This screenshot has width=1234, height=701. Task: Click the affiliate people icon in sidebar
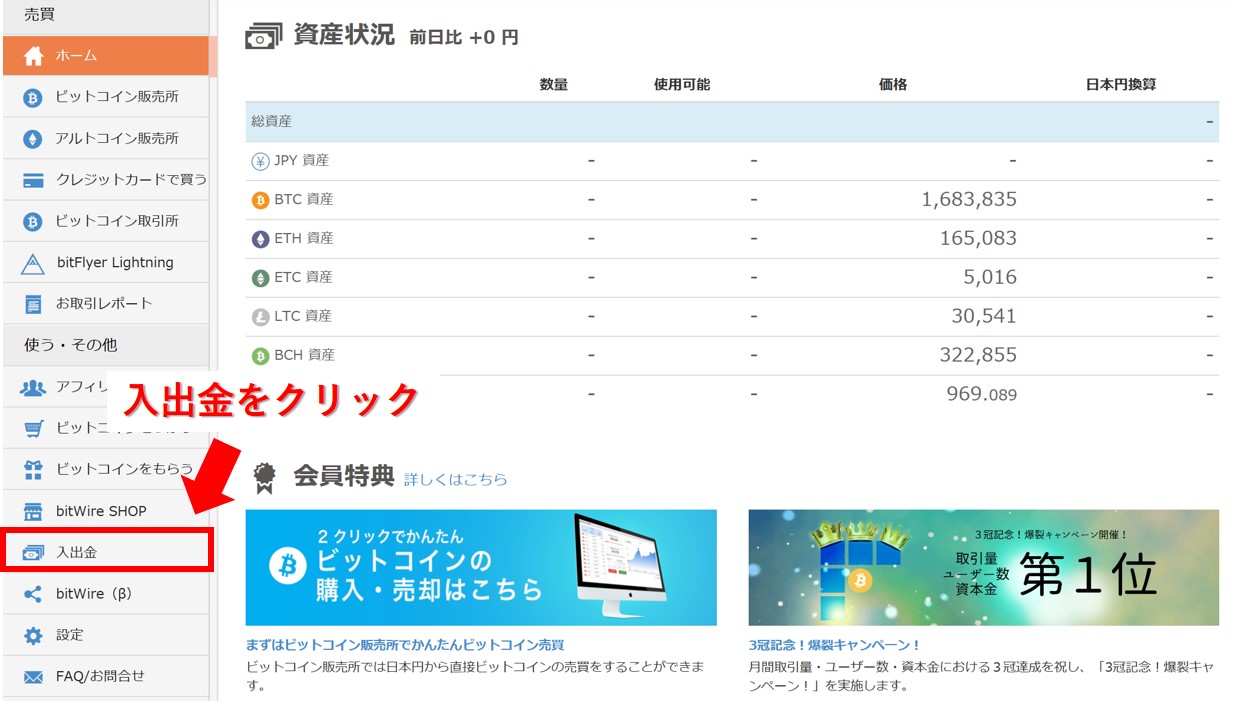point(33,387)
